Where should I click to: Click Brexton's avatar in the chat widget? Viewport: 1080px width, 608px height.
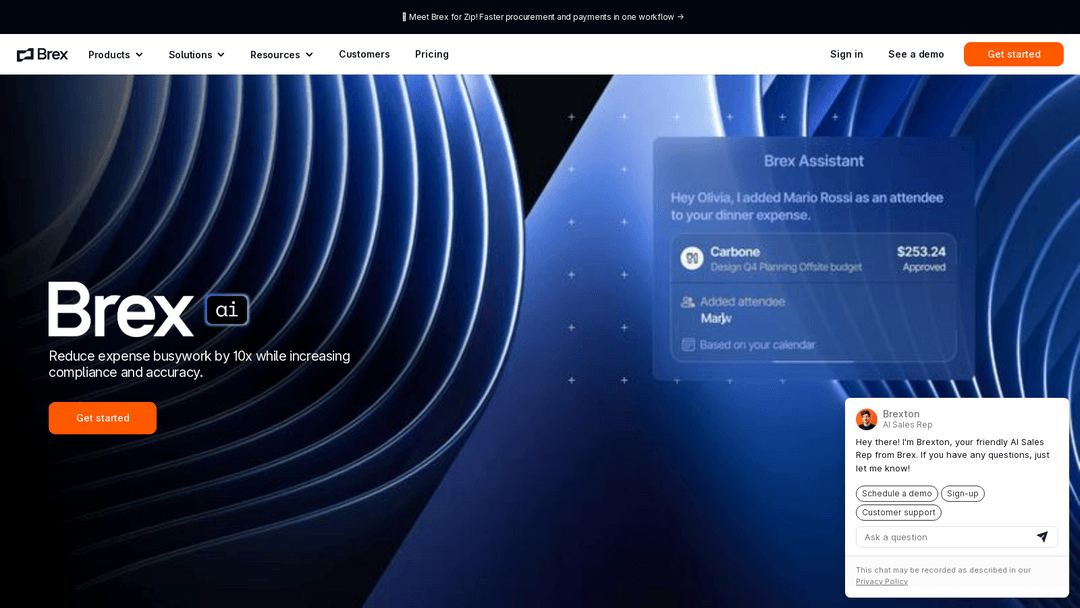tap(866, 419)
